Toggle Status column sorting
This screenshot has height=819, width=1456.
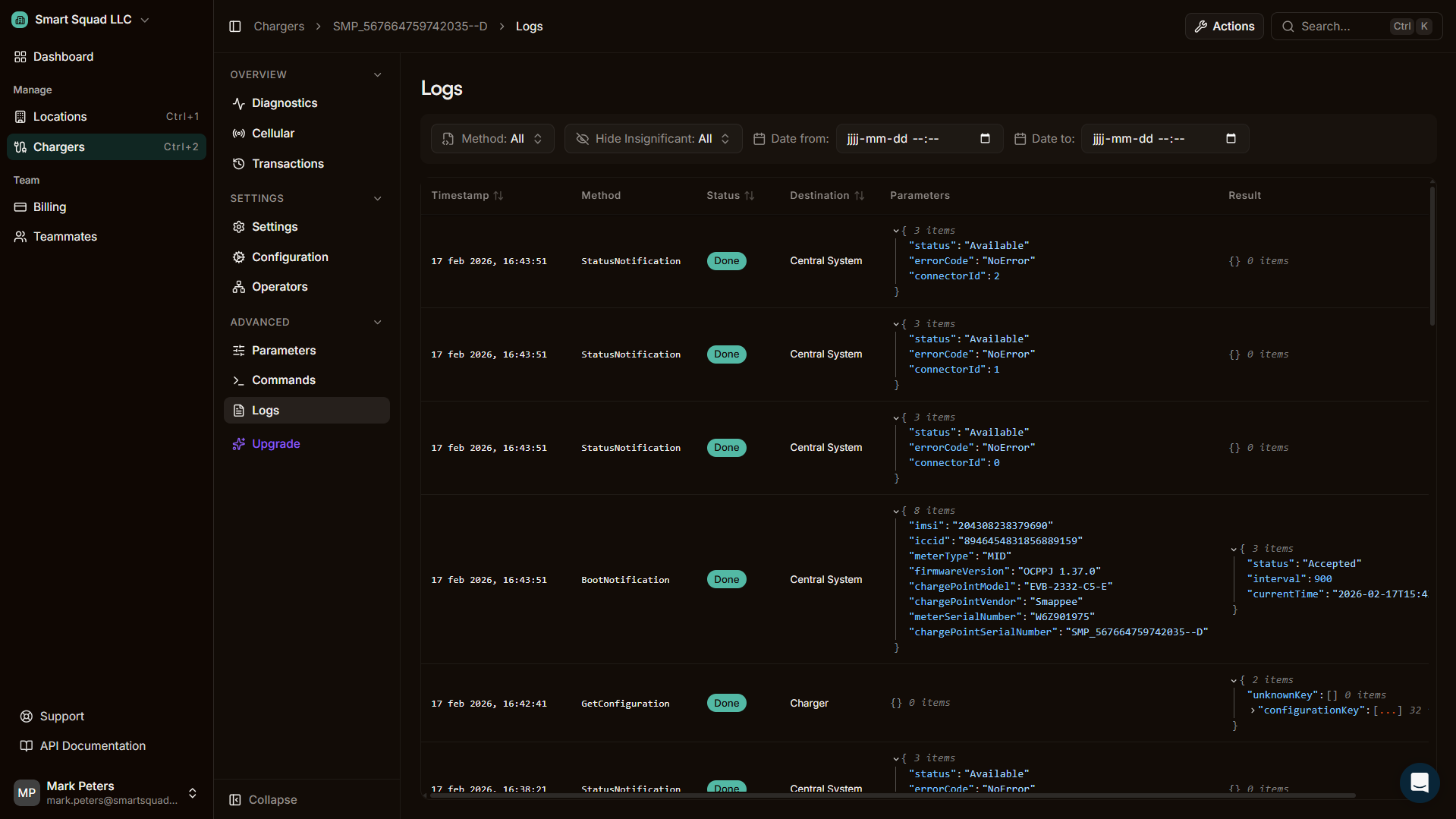[750, 195]
